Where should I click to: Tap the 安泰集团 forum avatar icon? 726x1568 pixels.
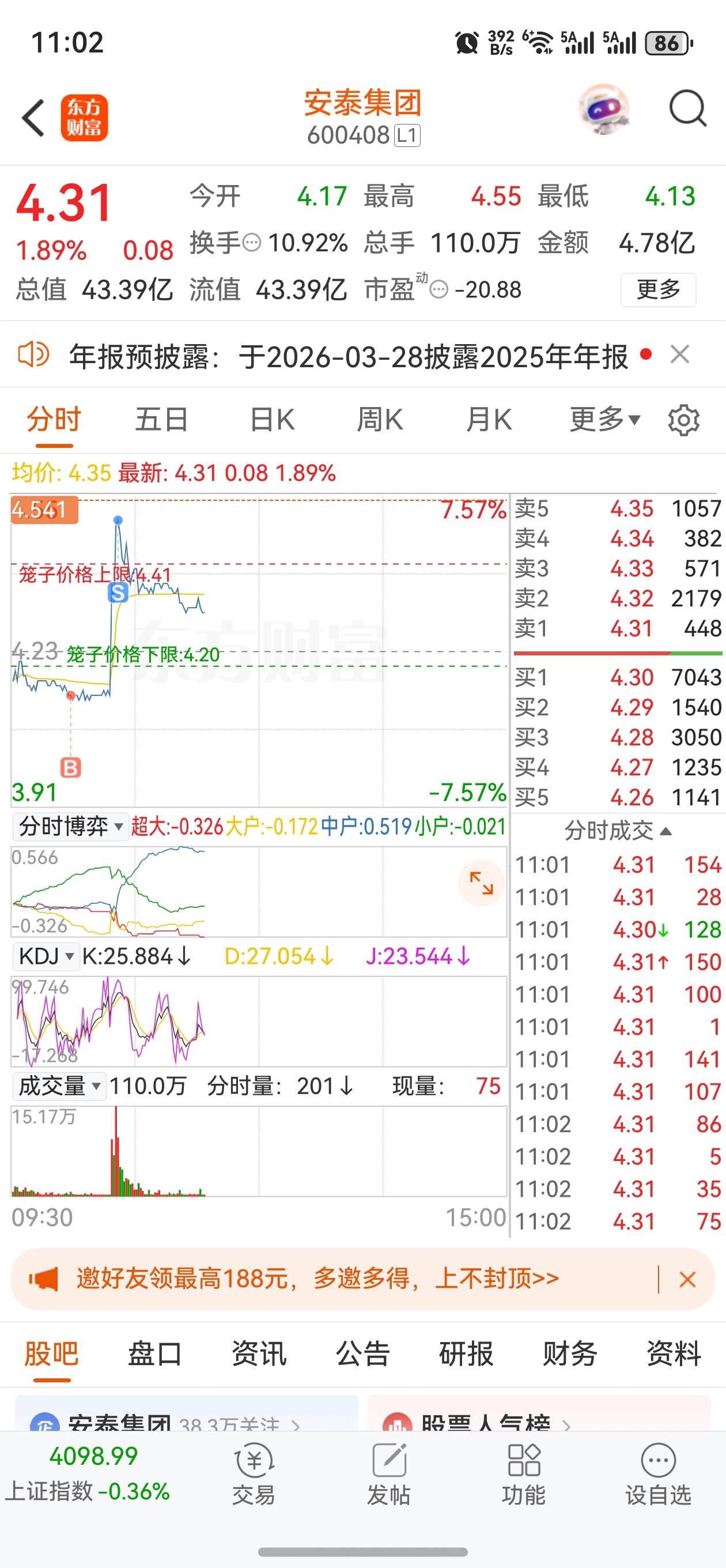tap(45, 1423)
